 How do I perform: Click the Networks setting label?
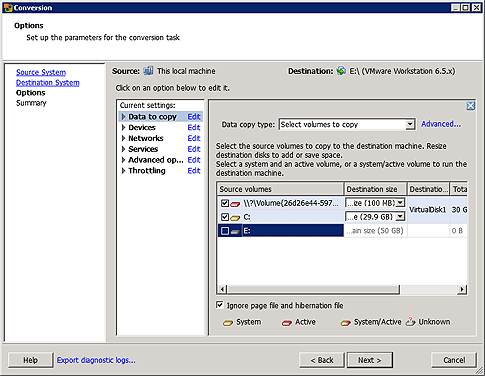[146, 138]
